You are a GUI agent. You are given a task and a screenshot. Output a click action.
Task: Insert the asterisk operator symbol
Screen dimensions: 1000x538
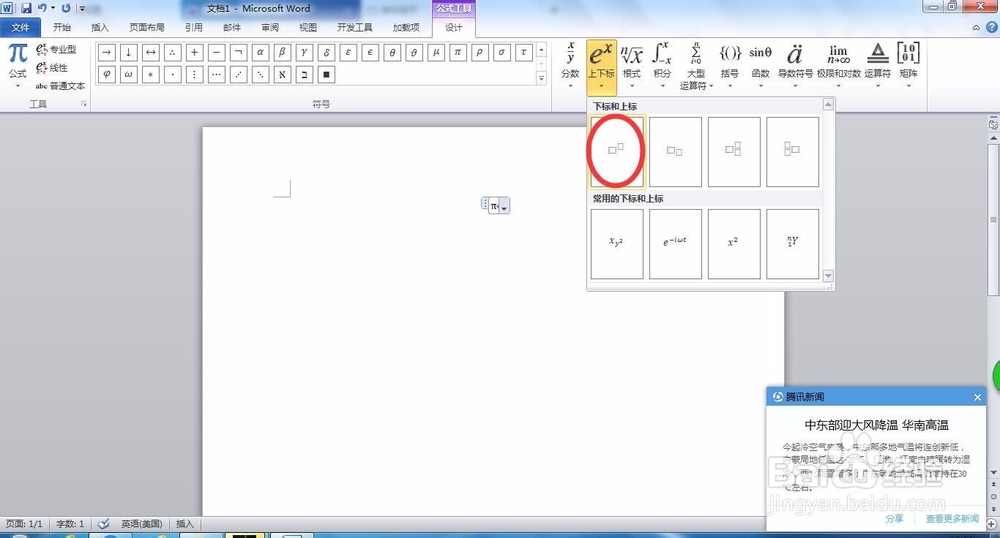(x=151, y=75)
